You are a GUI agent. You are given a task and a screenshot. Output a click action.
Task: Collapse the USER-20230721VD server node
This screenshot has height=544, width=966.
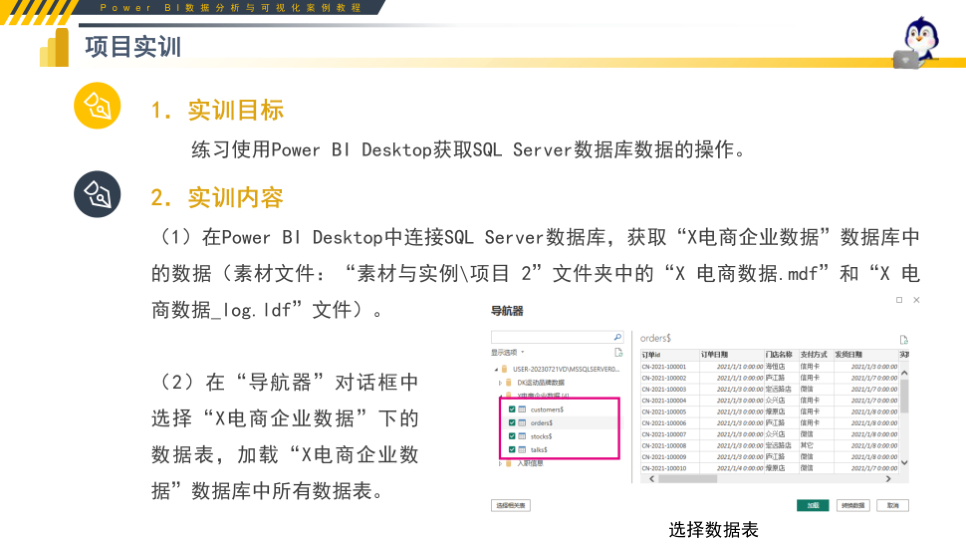pos(497,370)
